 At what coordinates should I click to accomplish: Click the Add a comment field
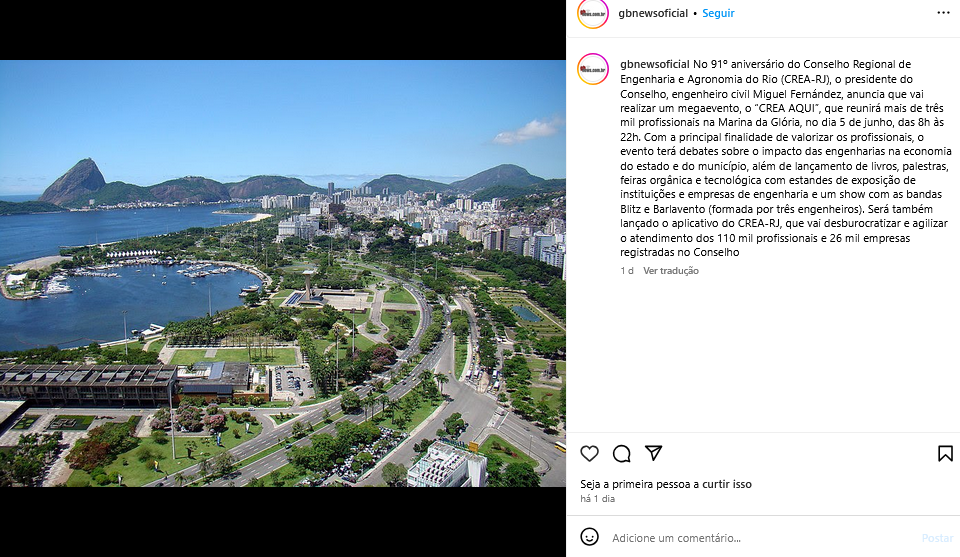(x=762, y=538)
